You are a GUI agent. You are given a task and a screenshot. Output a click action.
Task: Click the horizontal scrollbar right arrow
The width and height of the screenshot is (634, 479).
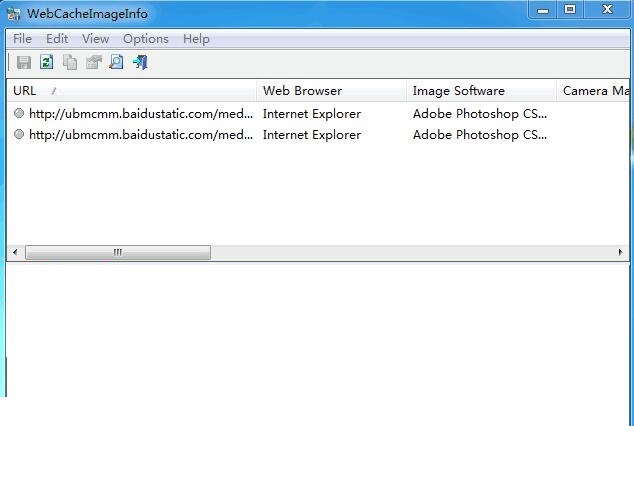point(620,253)
